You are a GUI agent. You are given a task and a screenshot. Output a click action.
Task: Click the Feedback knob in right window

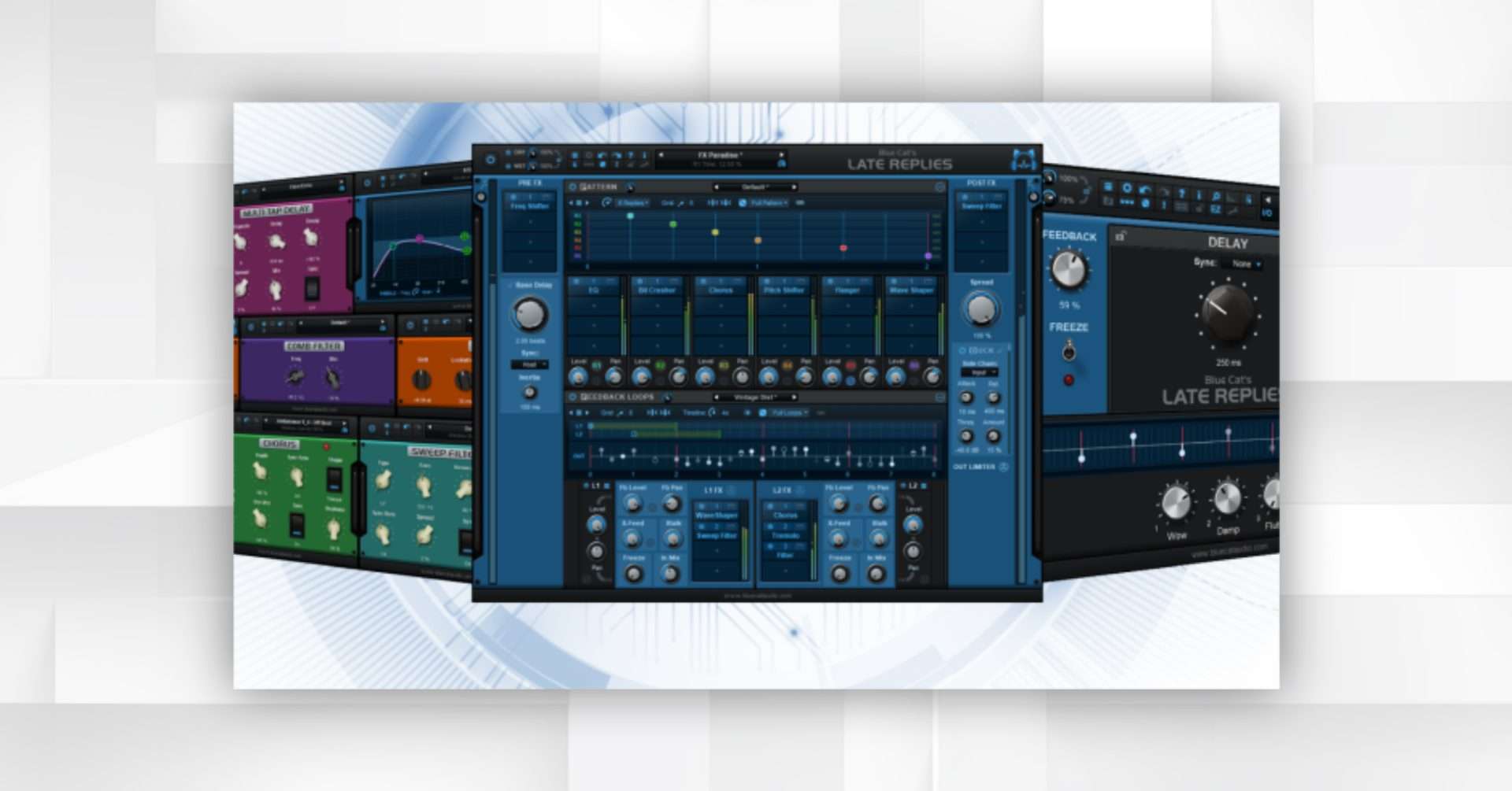point(1069,269)
